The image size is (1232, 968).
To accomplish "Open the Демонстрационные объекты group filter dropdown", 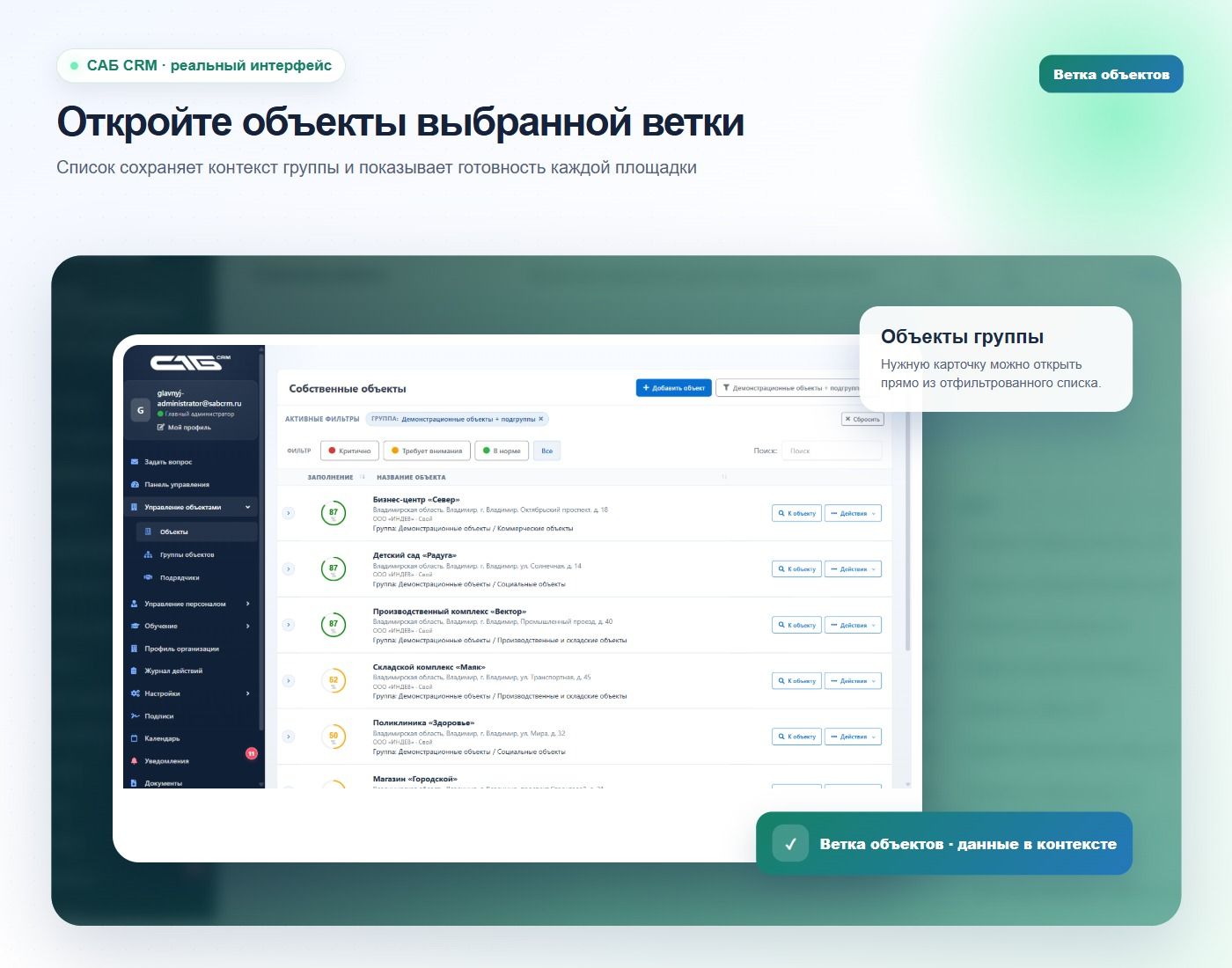I will click(788, 388).
